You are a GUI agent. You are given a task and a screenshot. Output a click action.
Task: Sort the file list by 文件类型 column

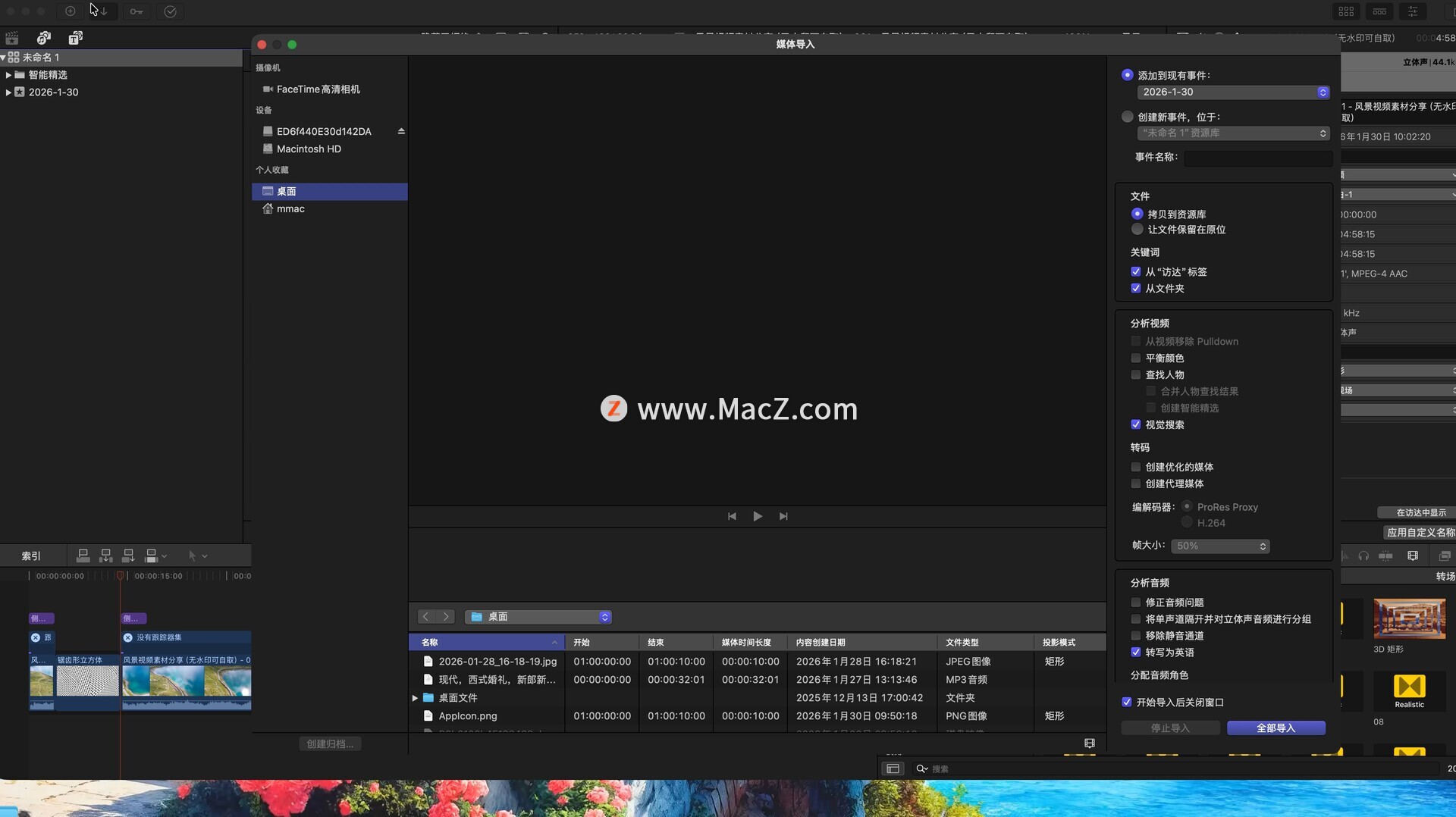(x=962, y=643)
